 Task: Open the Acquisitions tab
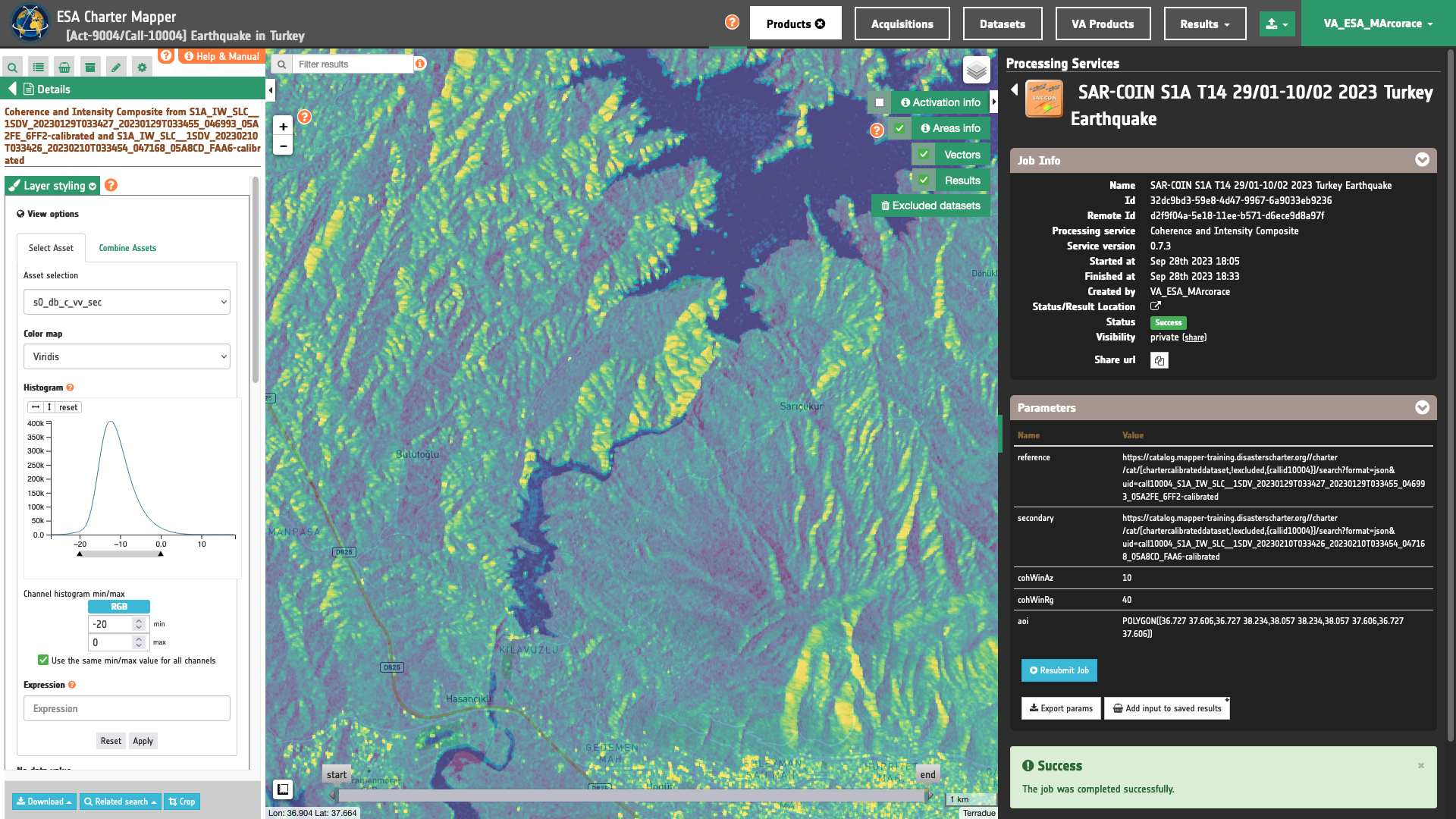[902, 24]
